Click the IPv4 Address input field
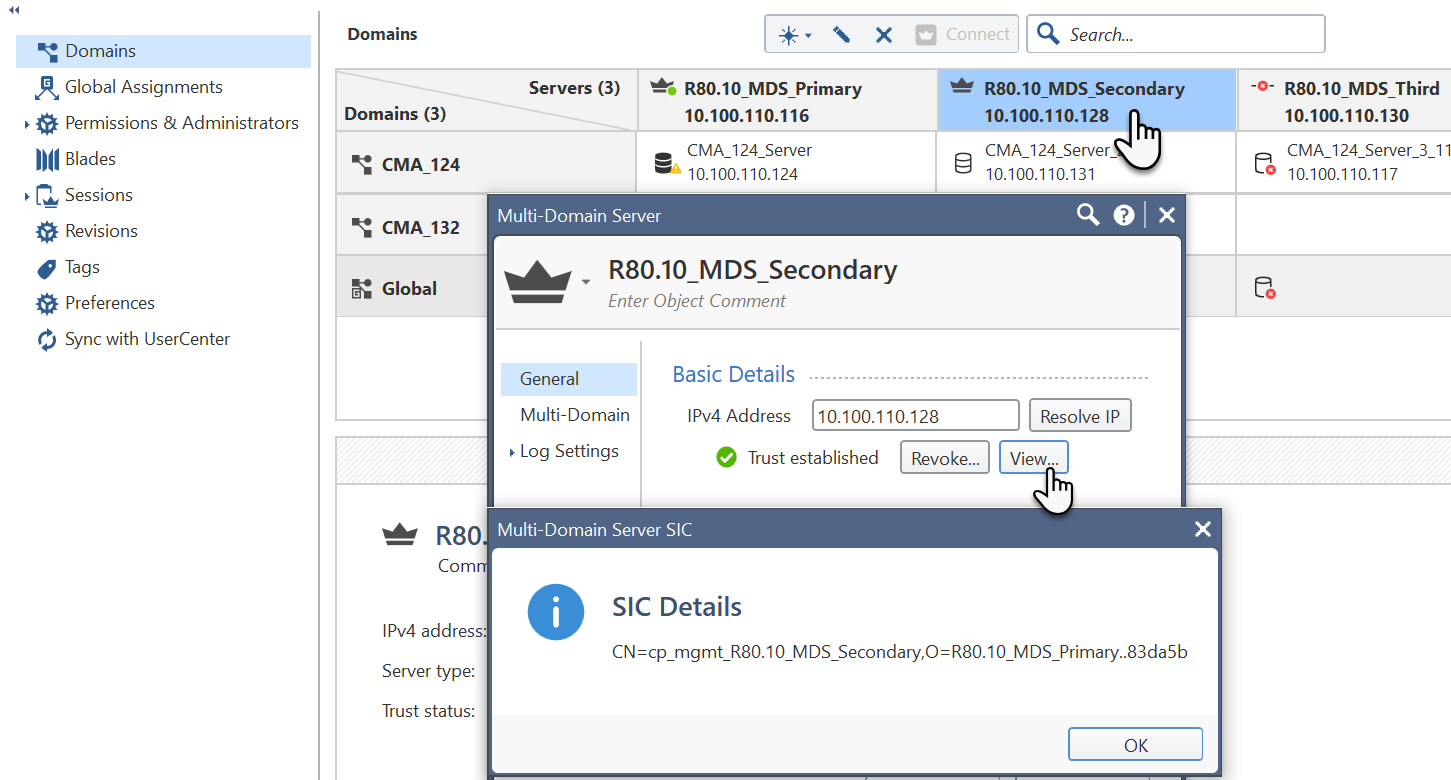 (x=914, y=416)
